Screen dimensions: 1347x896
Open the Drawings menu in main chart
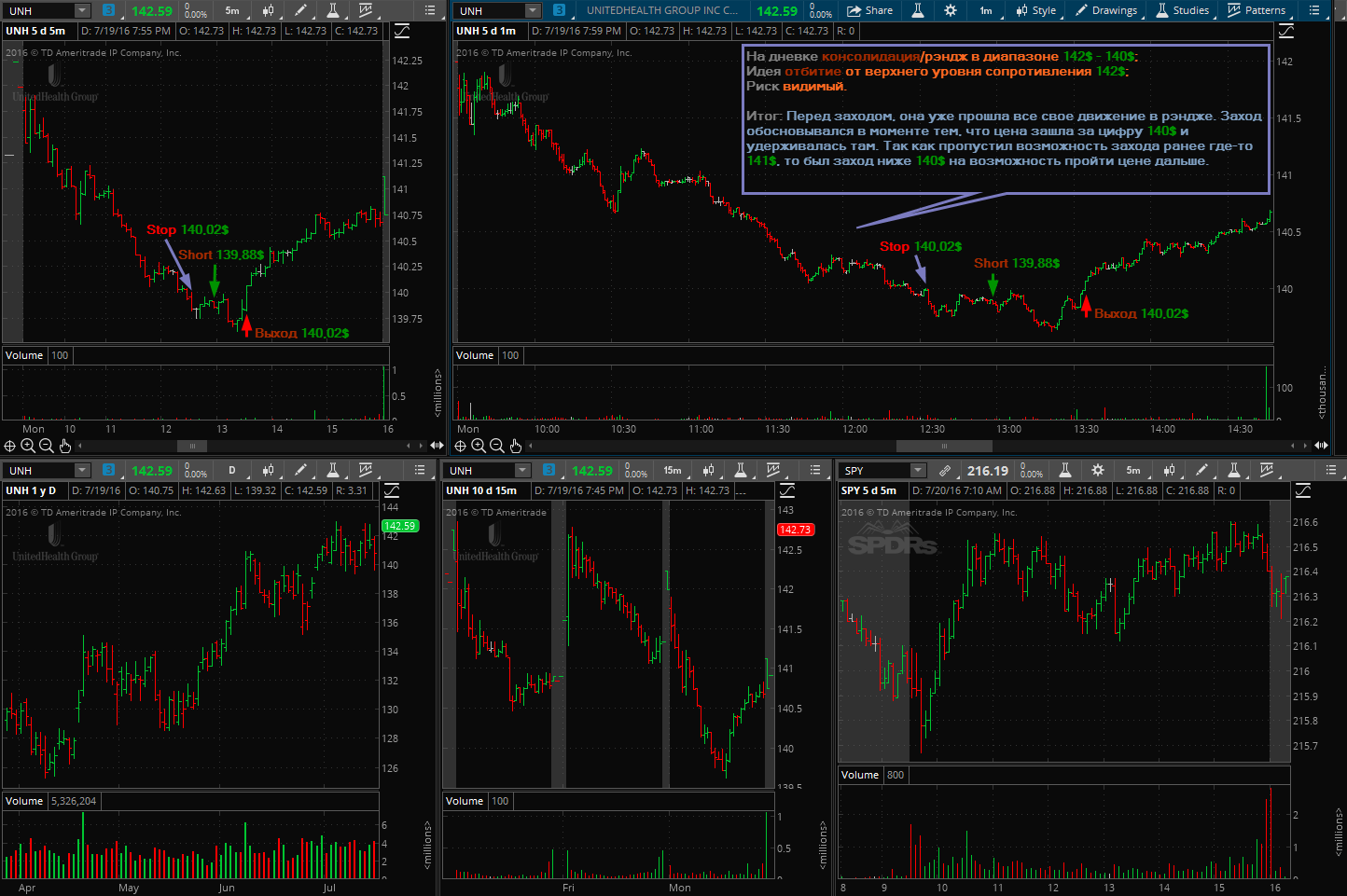pos(1106,10)
